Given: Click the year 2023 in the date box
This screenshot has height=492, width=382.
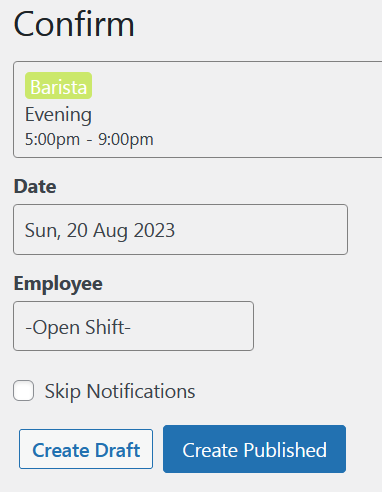Looking at the screenshot, I should click(154, 230).
